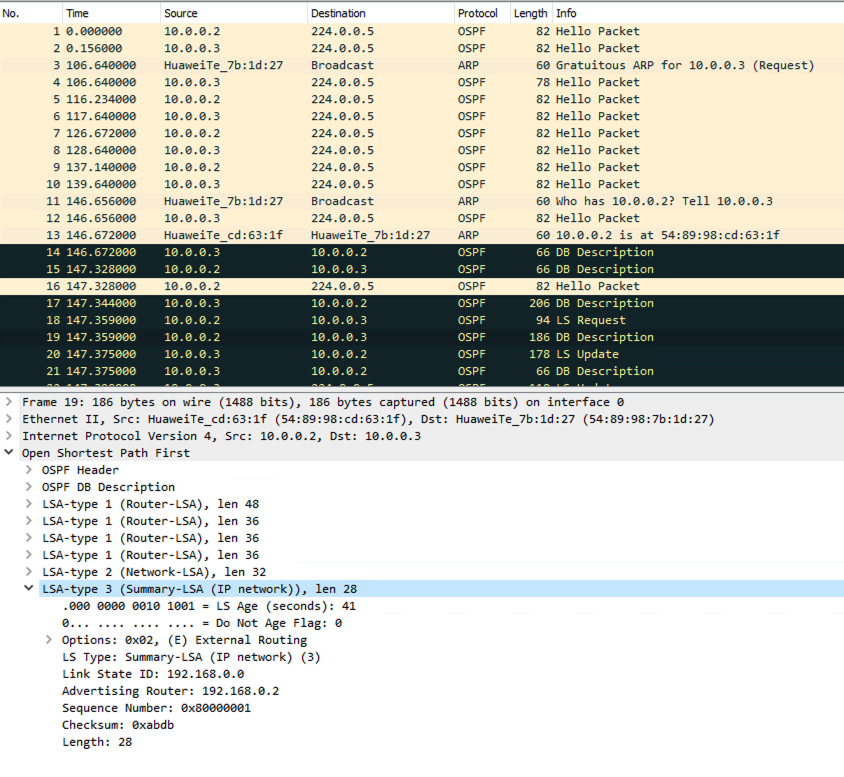This screenshot has height=777, width=844.
Task: Select the Length: 28 field
Action: pos(97,742)
